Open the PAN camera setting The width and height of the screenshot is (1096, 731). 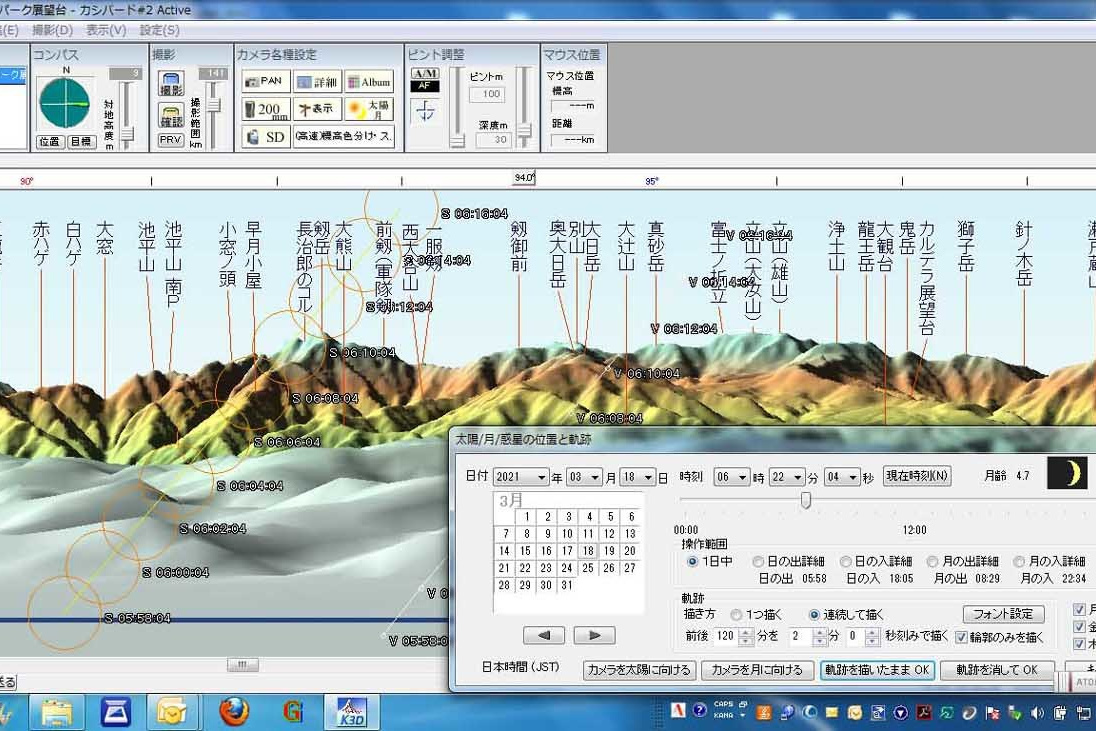266,81
